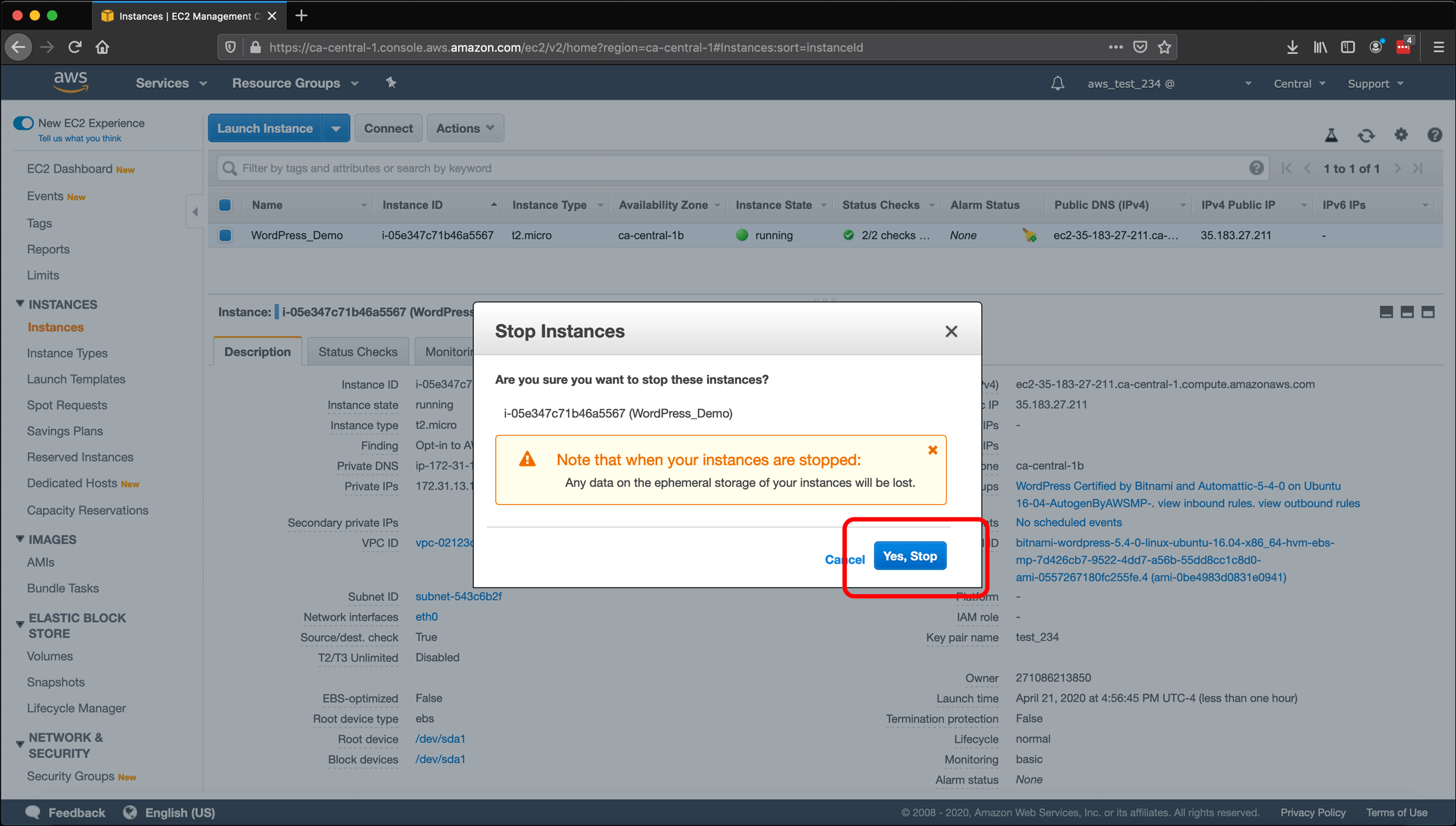Image resolution: width=1456 pixels, height=826 pixels.
Task: Click the feedback speech bubble icon
Action: [x=33, y=812]
